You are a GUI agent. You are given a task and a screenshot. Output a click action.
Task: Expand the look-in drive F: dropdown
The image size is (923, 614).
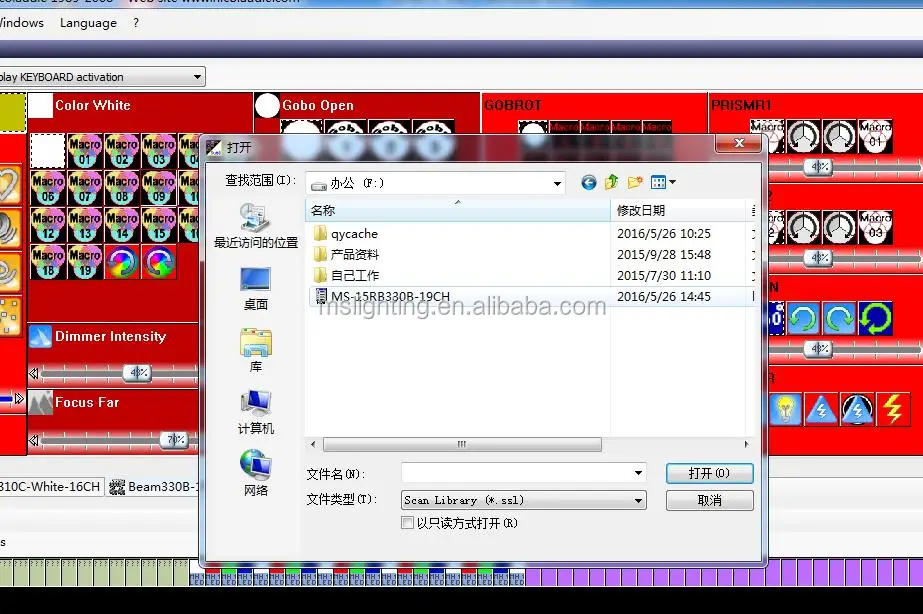click(x=557, y=184)
